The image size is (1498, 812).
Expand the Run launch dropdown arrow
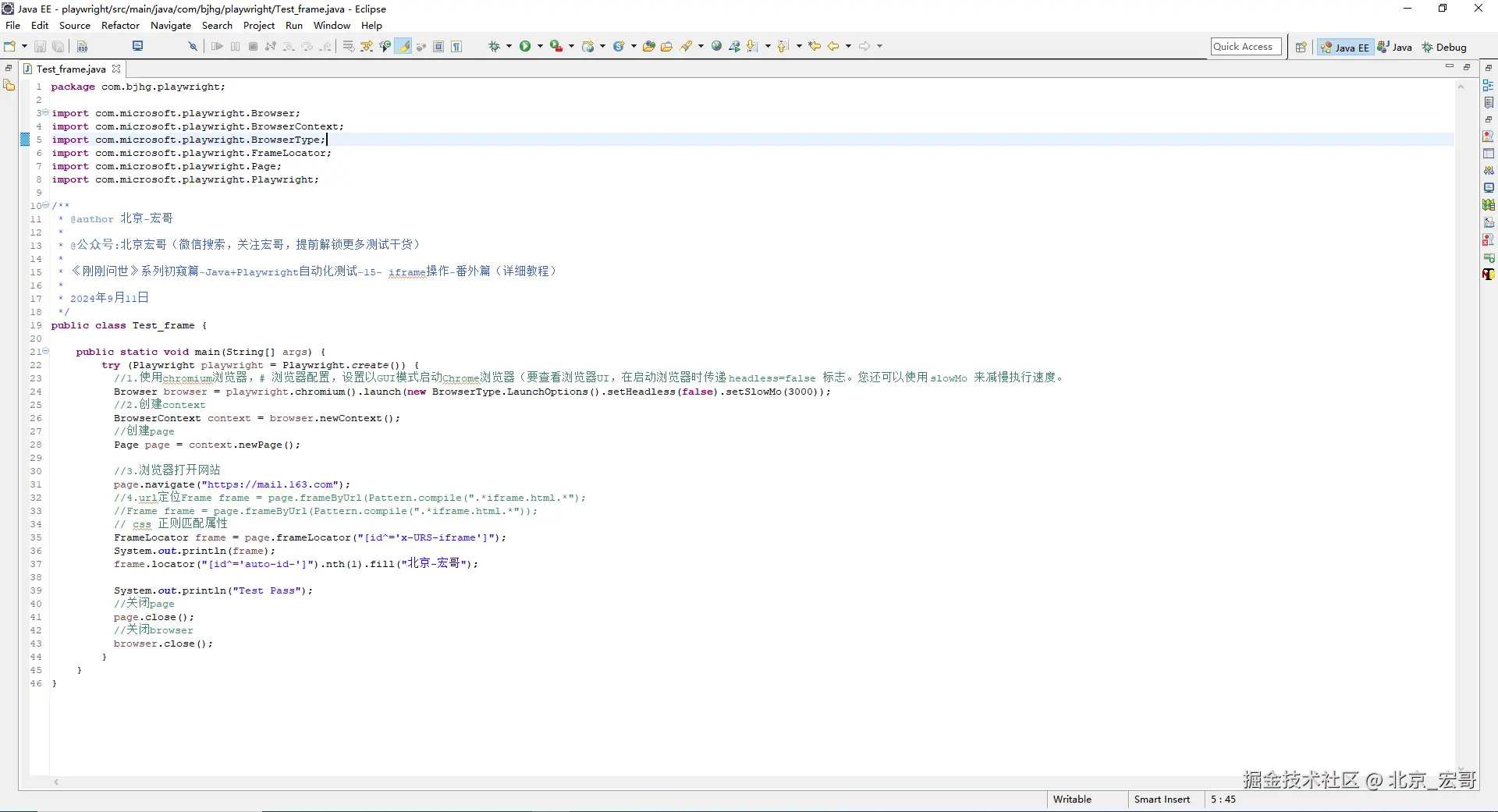click(x=540, y=47)
